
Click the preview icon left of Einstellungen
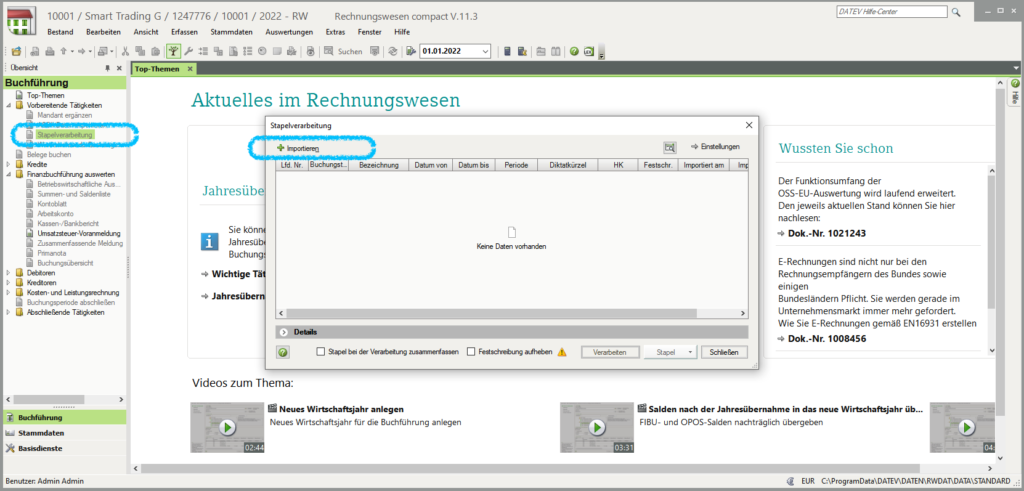point(669,148)
